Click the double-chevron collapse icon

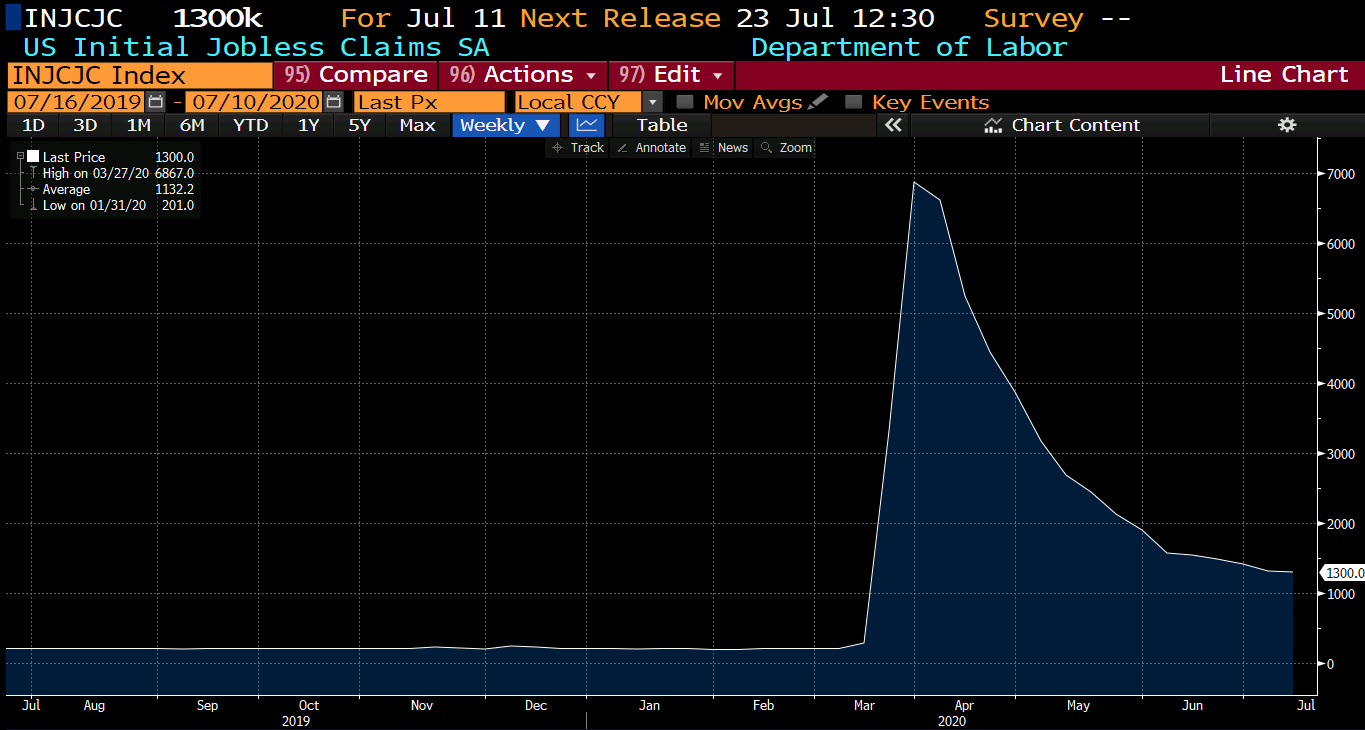tap(893, 125)
